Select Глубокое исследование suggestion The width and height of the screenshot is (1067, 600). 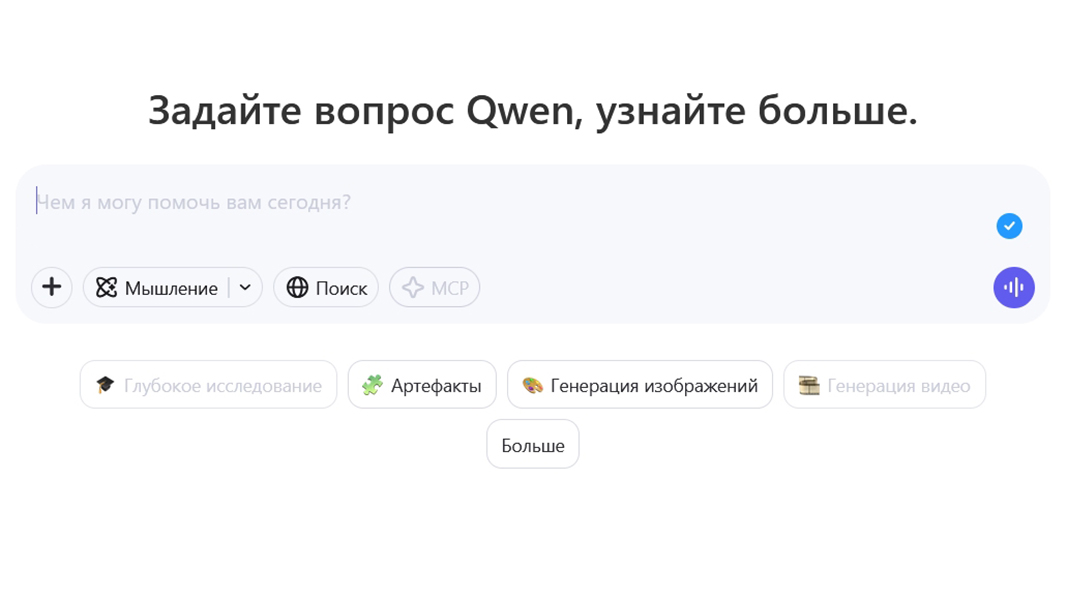pos(208,385)
